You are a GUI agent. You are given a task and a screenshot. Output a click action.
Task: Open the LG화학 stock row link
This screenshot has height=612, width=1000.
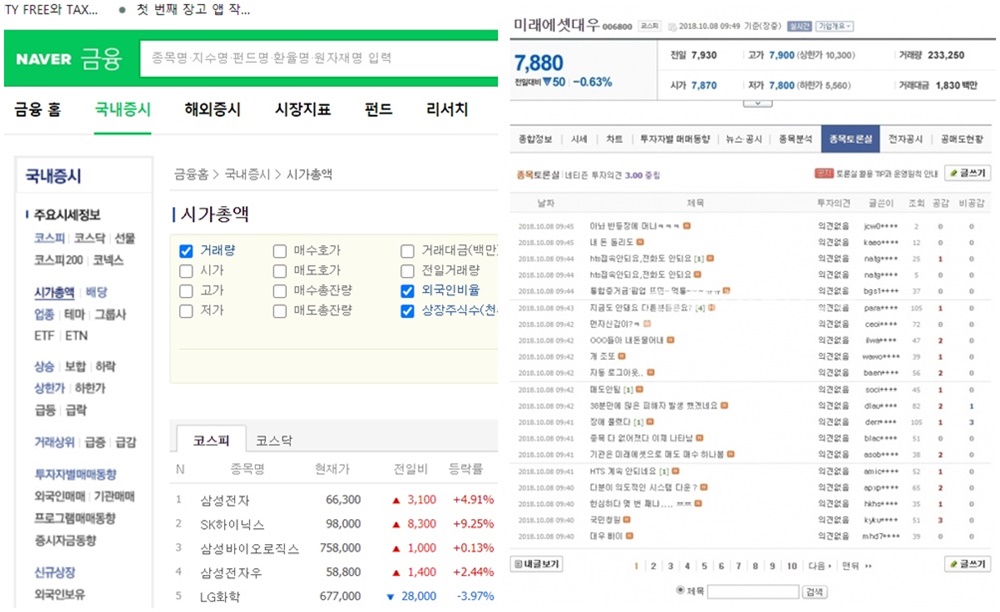pos(220,597)
